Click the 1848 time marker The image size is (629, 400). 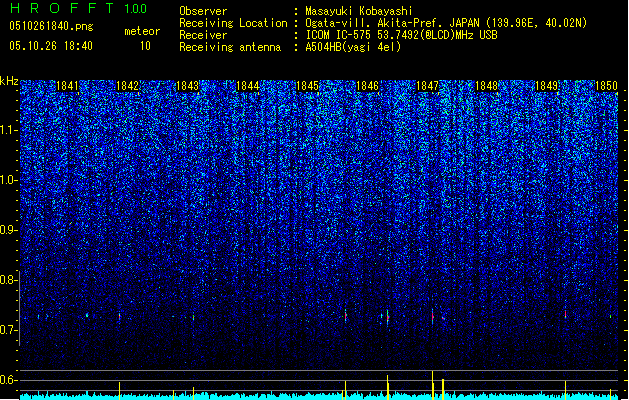[487, 86]
